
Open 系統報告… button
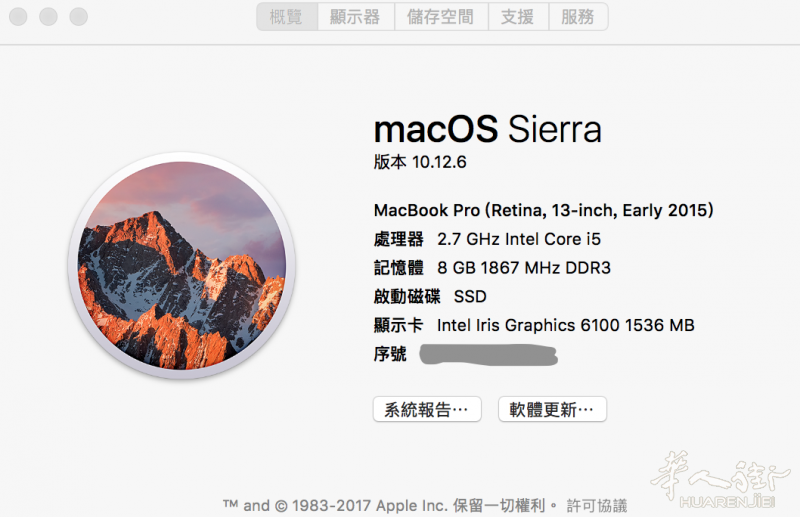tap(427, 409)
